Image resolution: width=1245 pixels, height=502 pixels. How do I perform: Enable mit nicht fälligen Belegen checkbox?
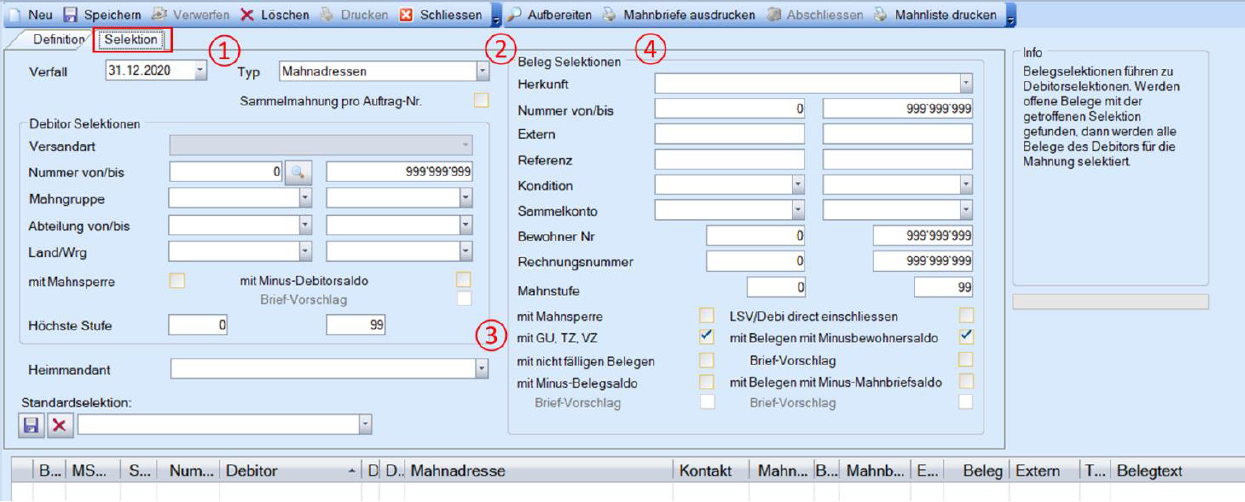(707, 360)
